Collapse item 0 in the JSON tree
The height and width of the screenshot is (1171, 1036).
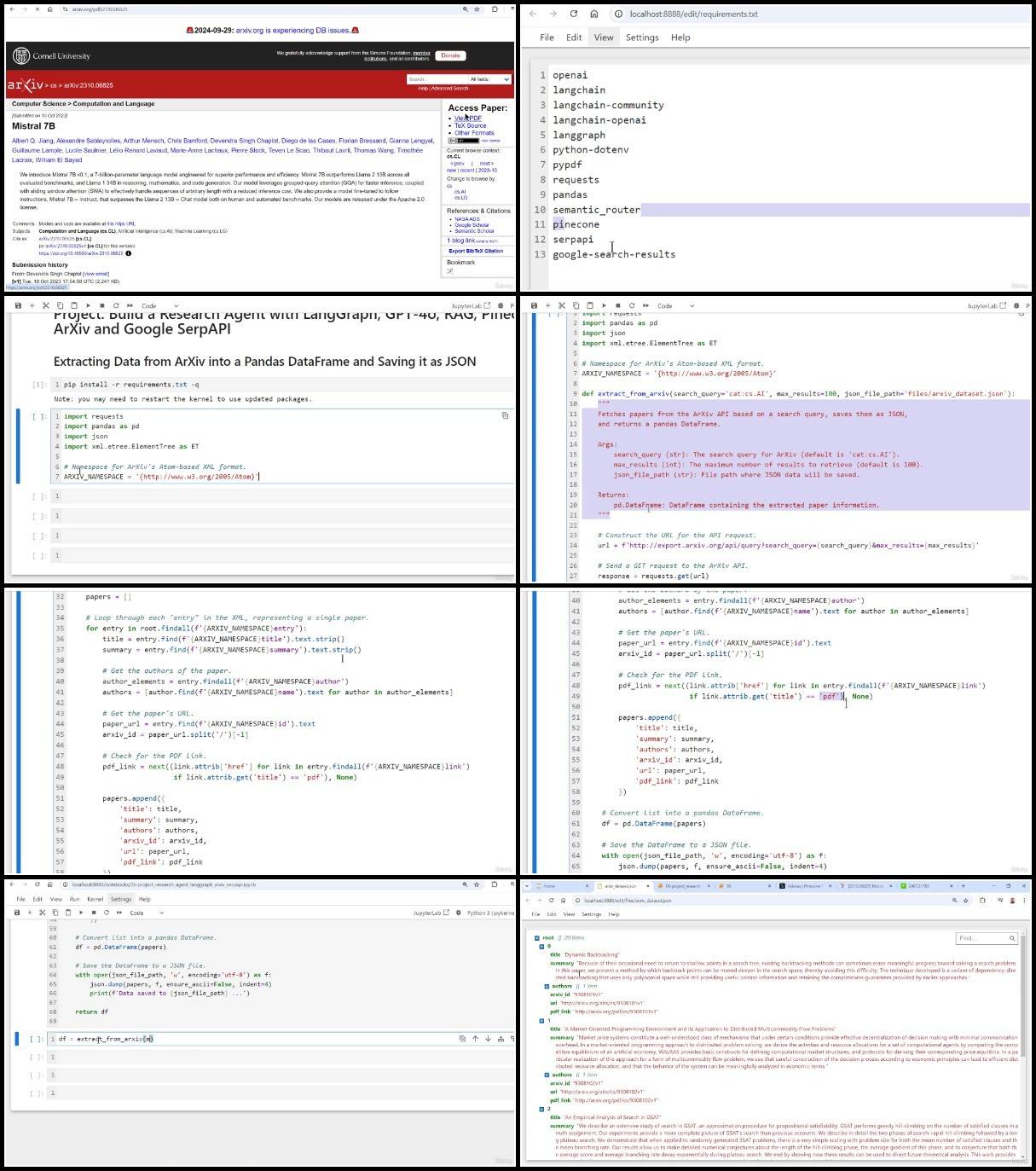click(542, 947)
